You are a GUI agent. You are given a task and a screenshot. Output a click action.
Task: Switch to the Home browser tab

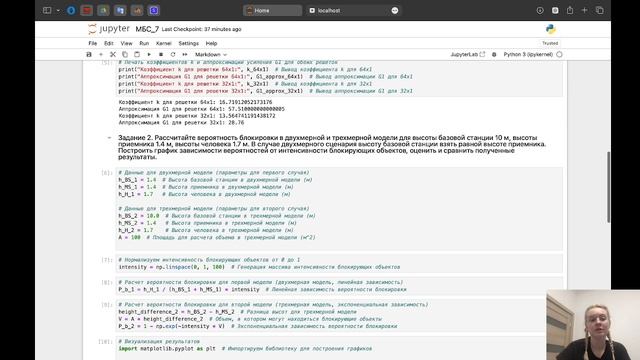coord(272,11)
